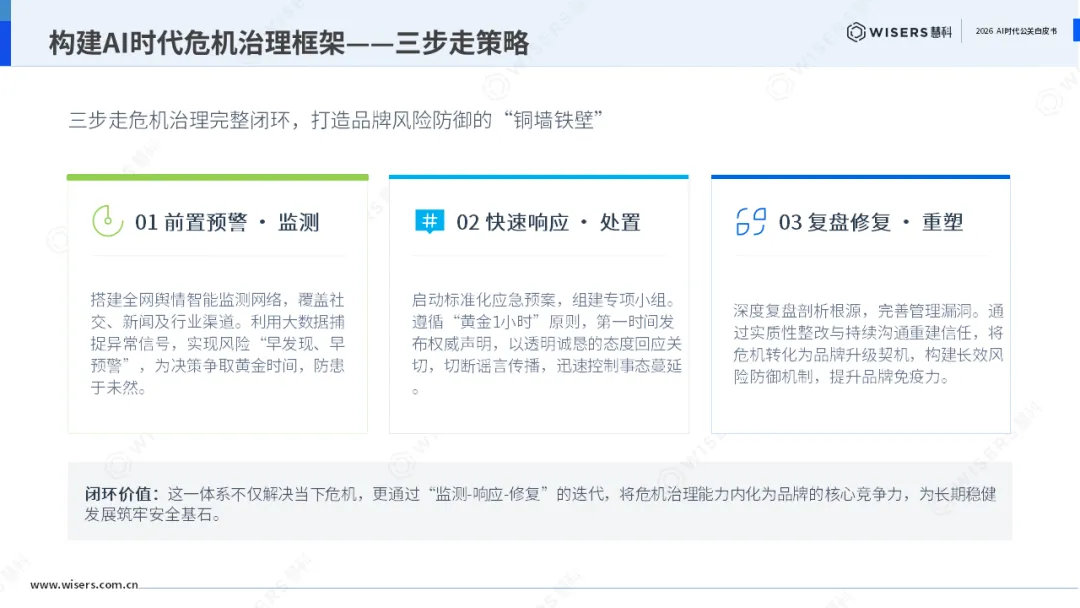
Task: Click the 闭环价值 summary box
Action: point(540,501)
